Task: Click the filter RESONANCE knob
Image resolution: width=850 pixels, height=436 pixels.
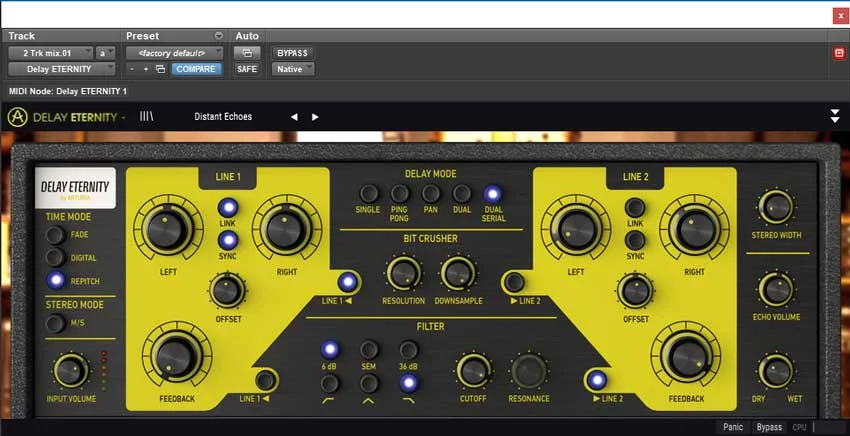Action: click(x=529, y=372)
